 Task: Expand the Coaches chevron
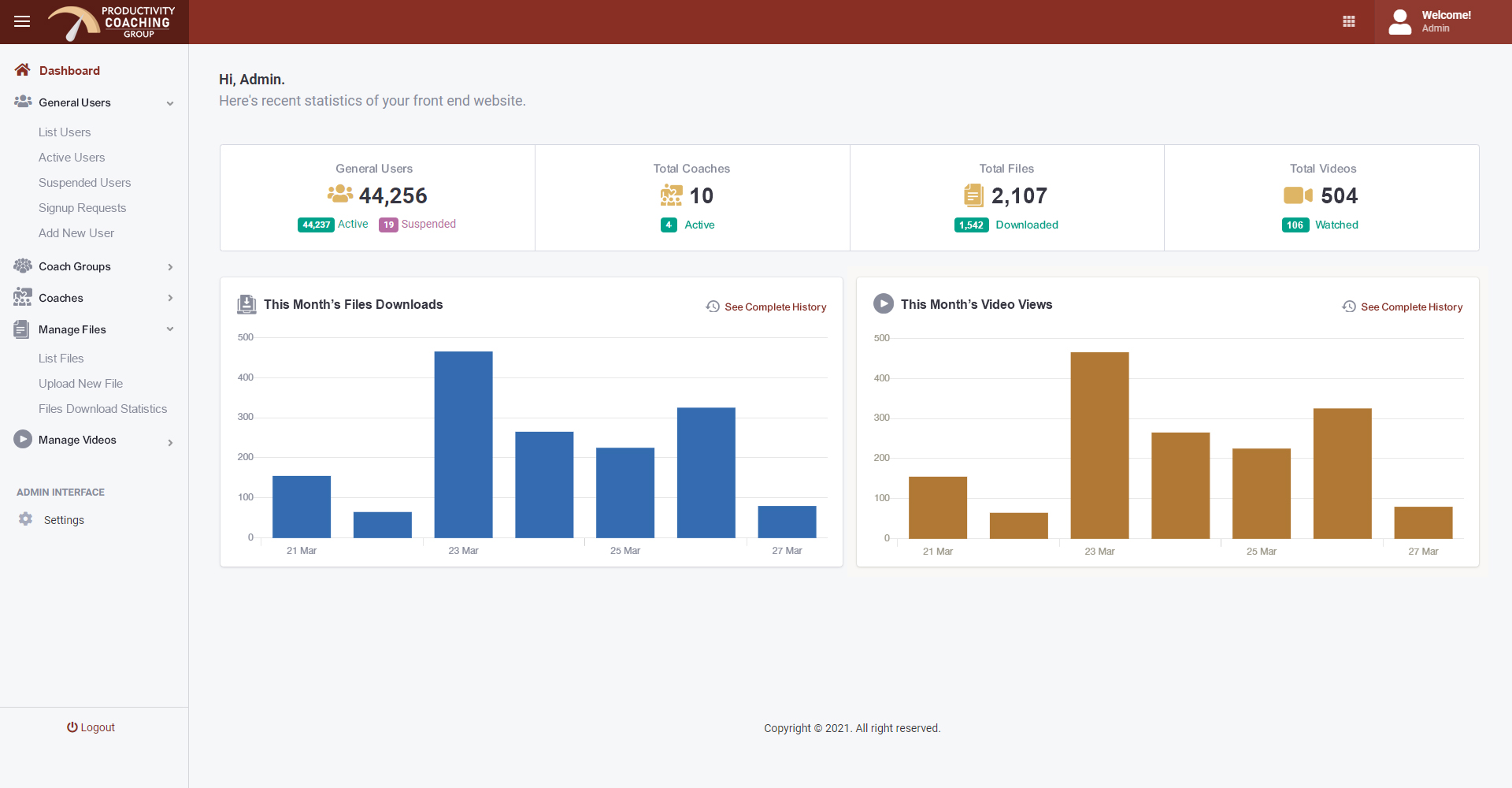170,298
